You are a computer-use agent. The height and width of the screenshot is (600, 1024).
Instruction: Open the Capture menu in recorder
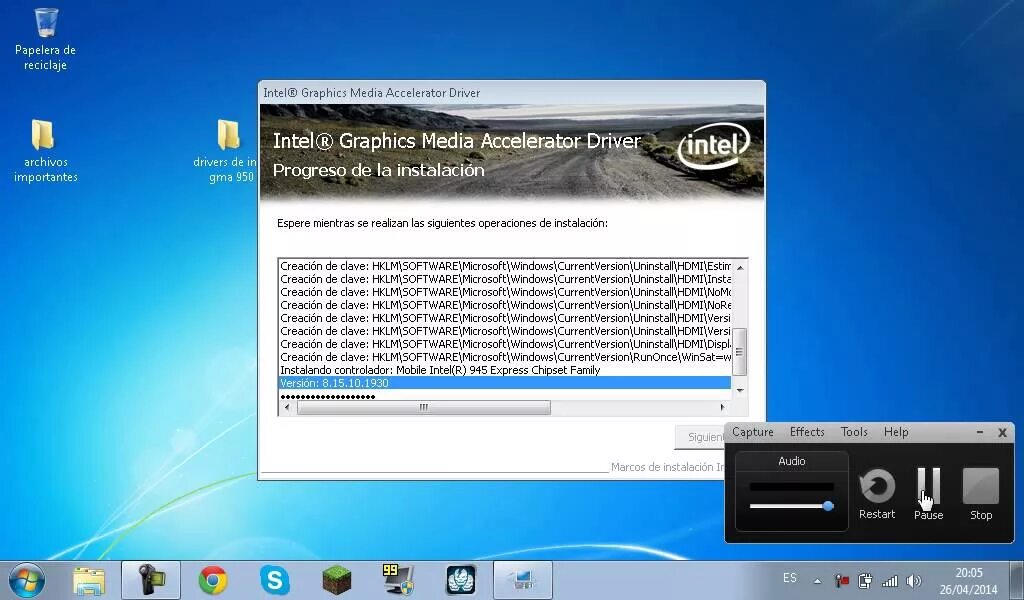[752, 432]
